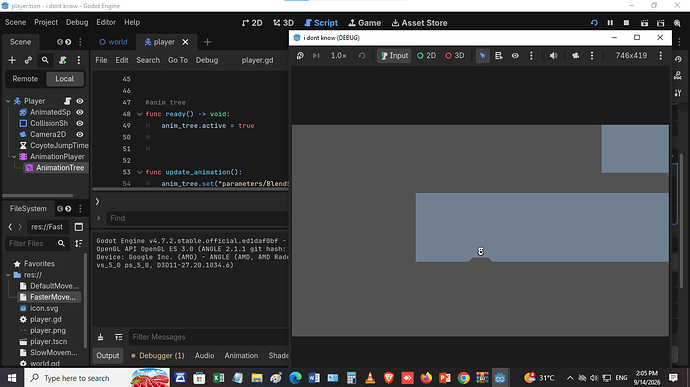The image size is (690, 387).
Task: Mute game audio with speaker icon
Action: click(553, 55)
